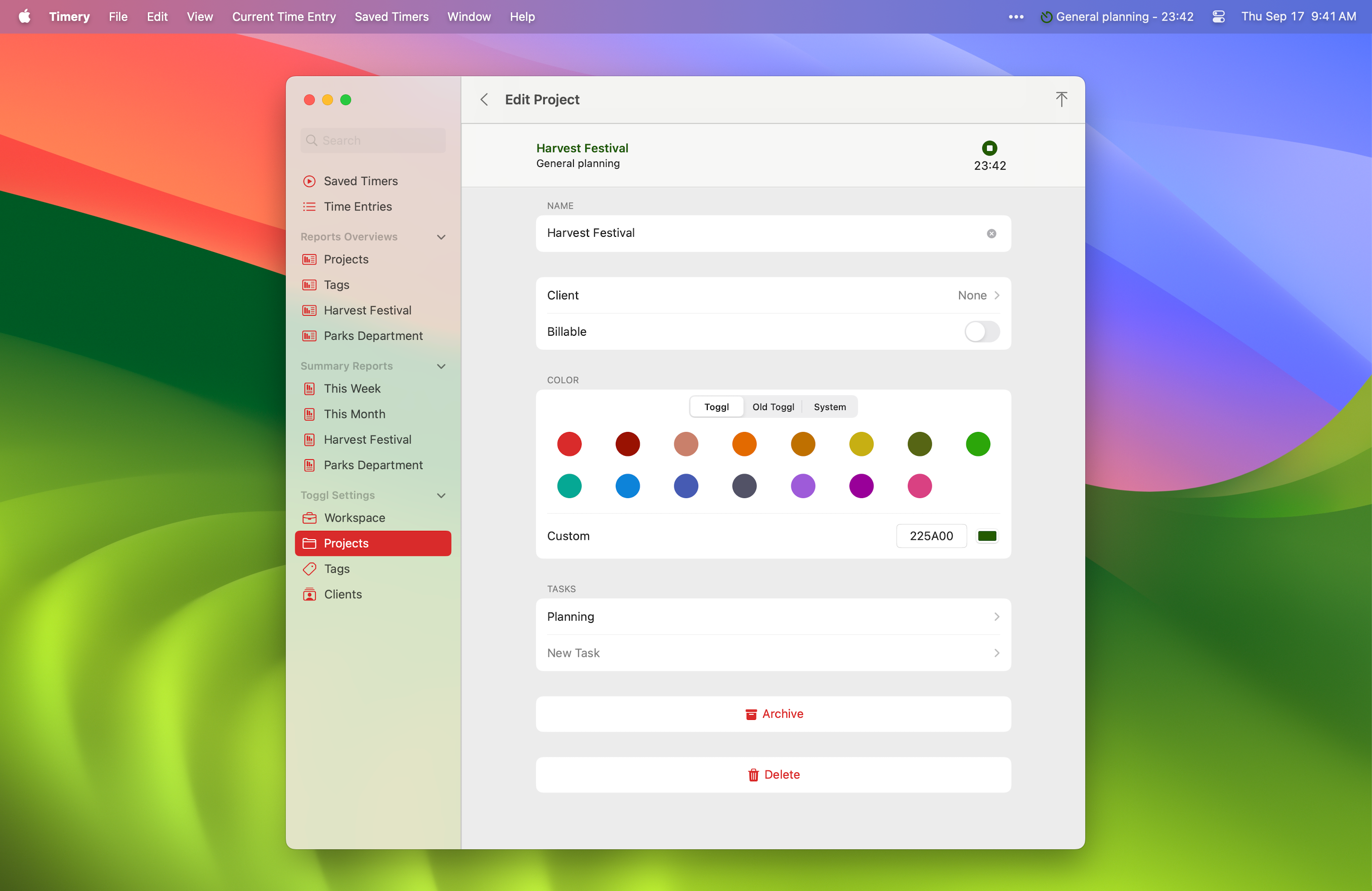
Task: Open Harvest Festival under Reports Overviews
Action: click(372, 310)
